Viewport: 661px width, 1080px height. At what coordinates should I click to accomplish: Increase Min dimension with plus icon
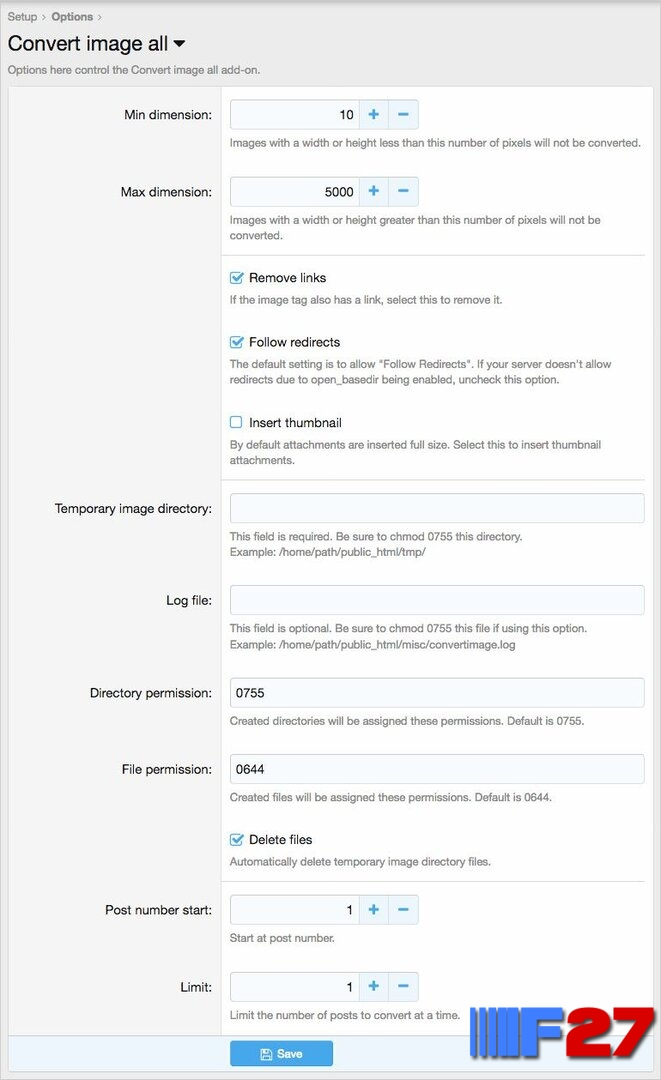tap(374, 114)
